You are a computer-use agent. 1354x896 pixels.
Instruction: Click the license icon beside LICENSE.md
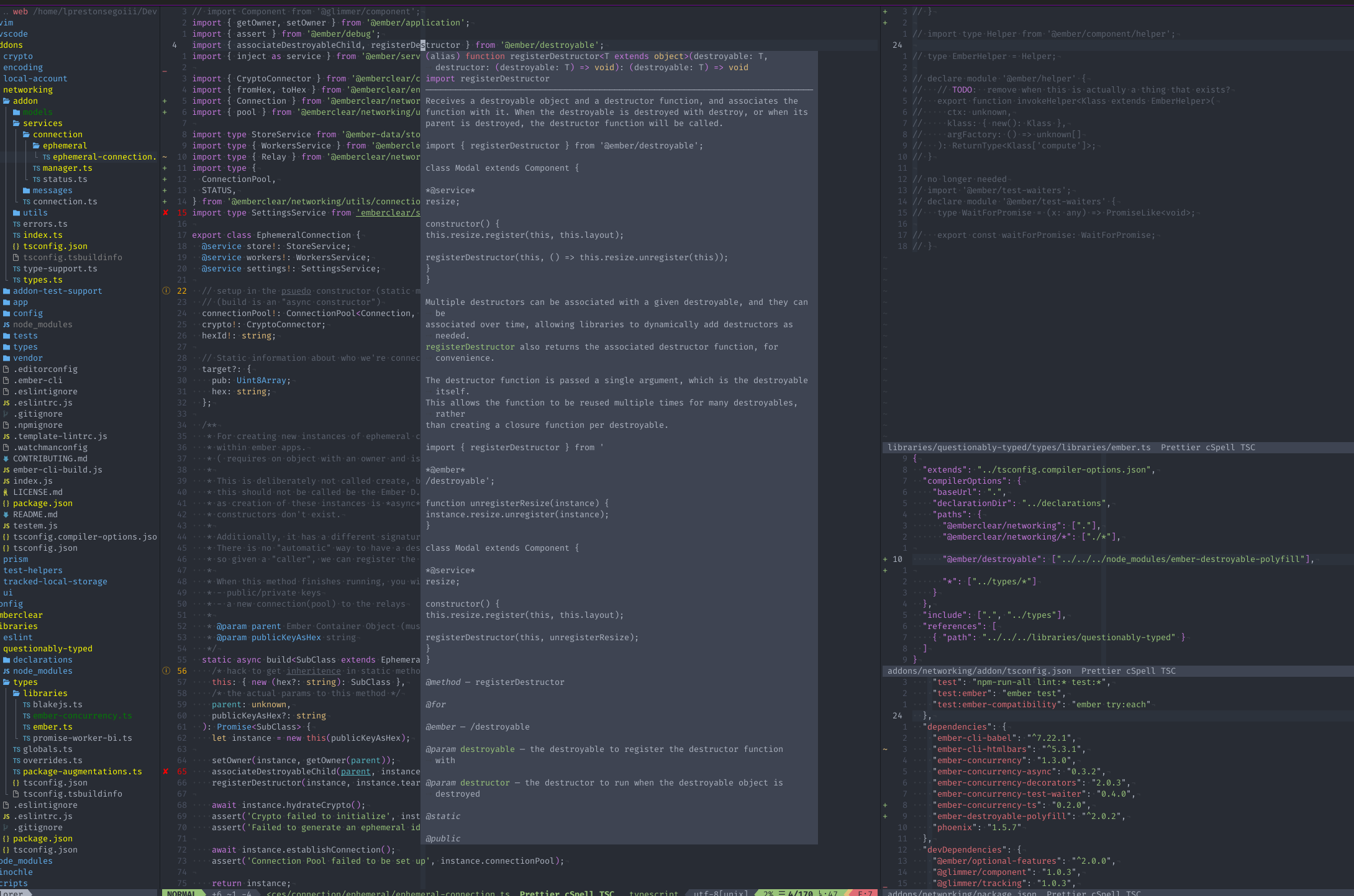click(6, 492)
